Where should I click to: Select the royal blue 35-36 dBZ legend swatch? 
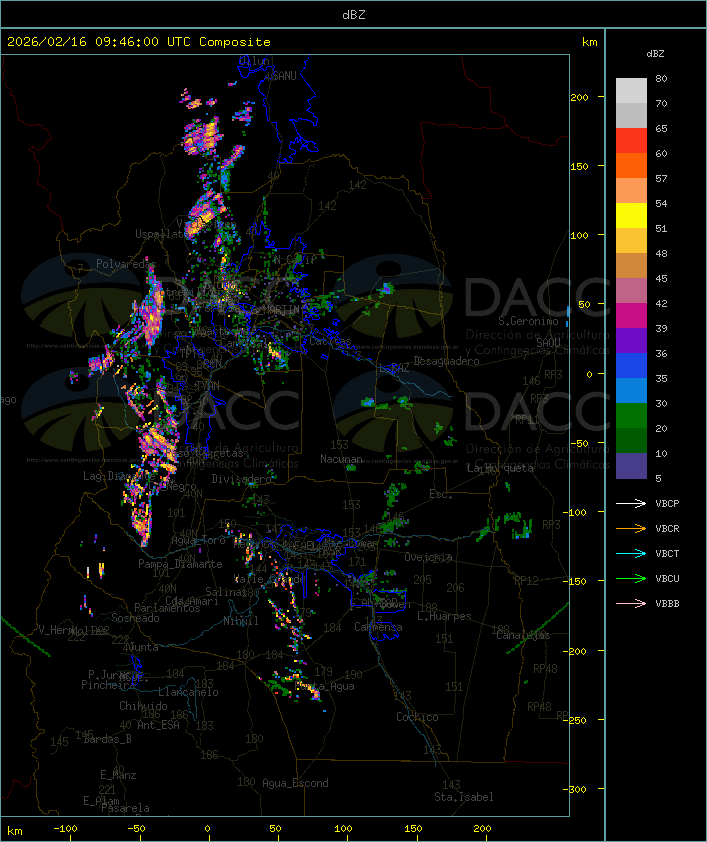point(631,366)
